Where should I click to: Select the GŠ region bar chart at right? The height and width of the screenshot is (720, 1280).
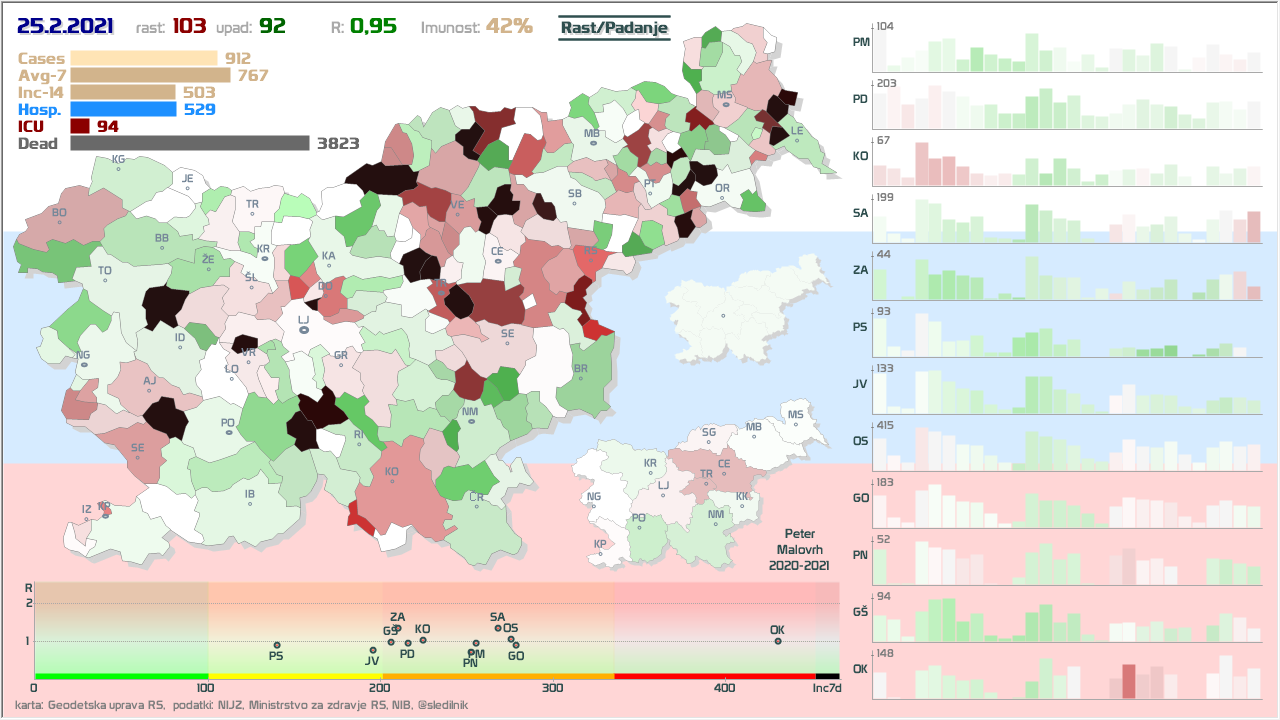[x=1066, y=614]
